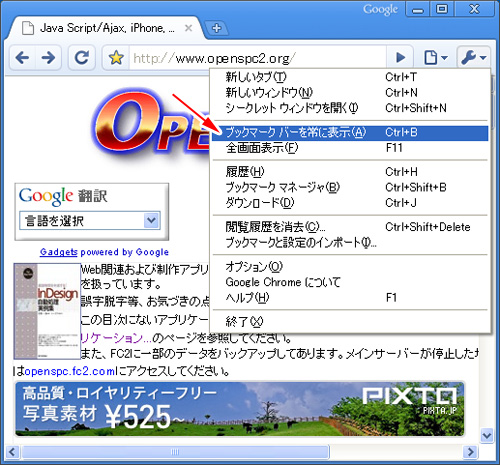Viewport: 500px width, 465px height.
Task: Bookmark this page with the star icon
Action: coord(116,58)
